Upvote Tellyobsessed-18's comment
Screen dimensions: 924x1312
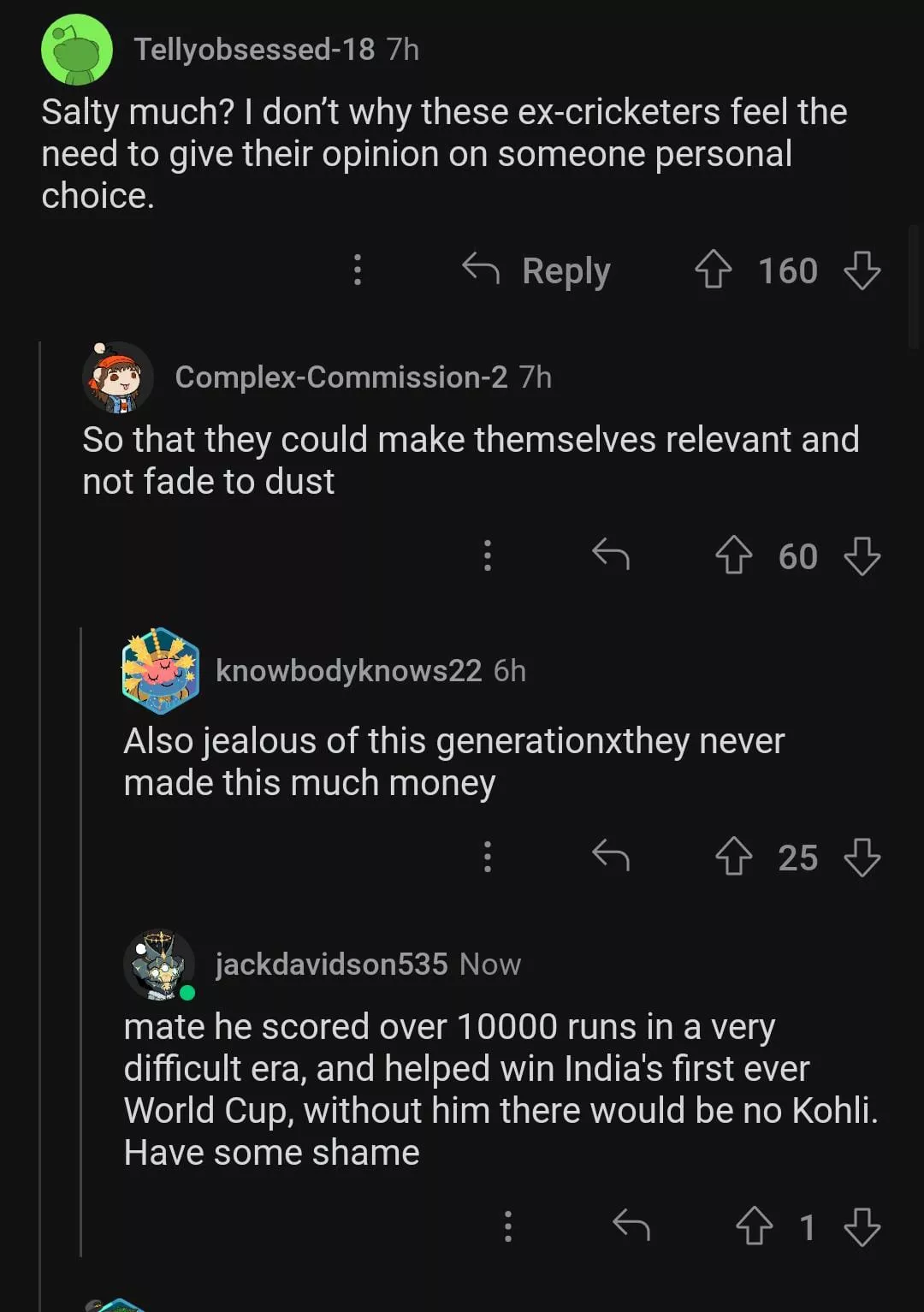(713, 270)
